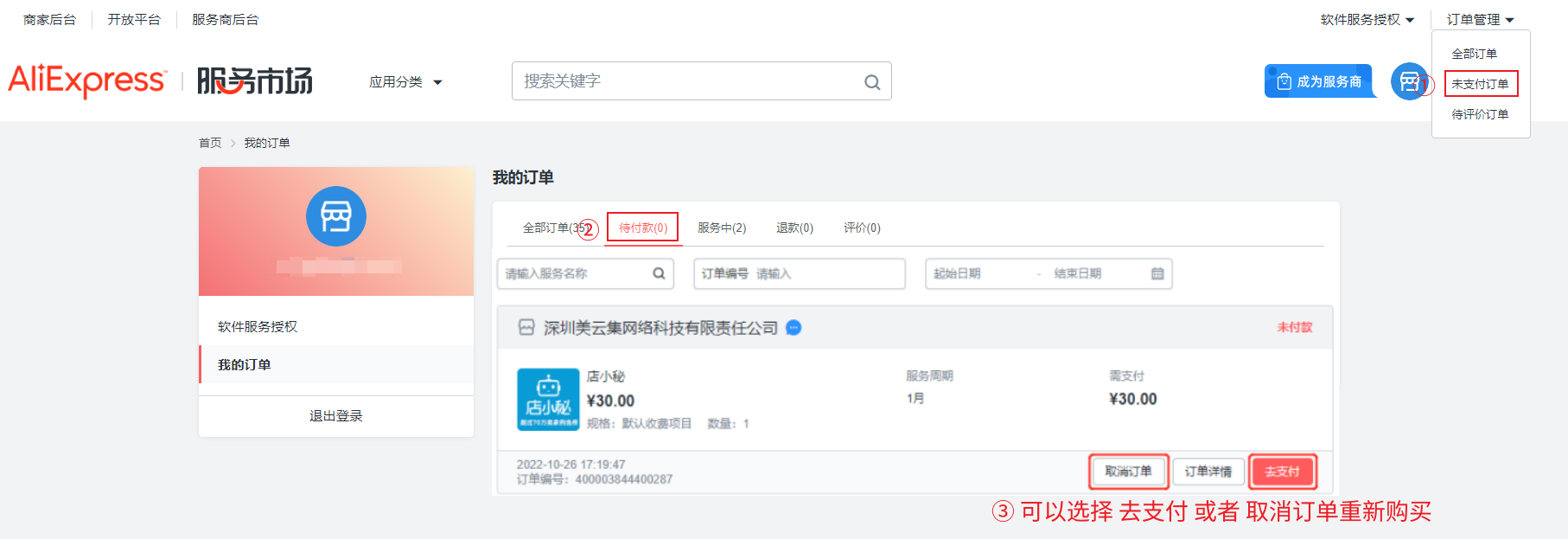Click the 订单编号 input field

(x=825, y=273)
